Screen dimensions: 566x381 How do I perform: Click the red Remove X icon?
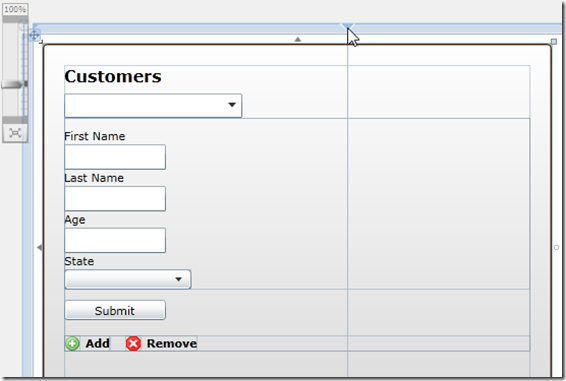click(x=133, y=343)
